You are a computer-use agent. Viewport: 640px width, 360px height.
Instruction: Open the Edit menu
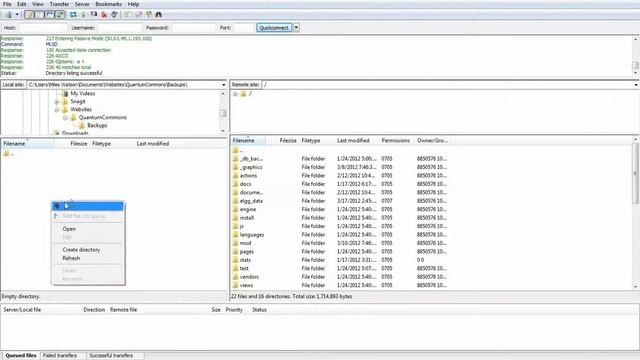coord(21,4)
